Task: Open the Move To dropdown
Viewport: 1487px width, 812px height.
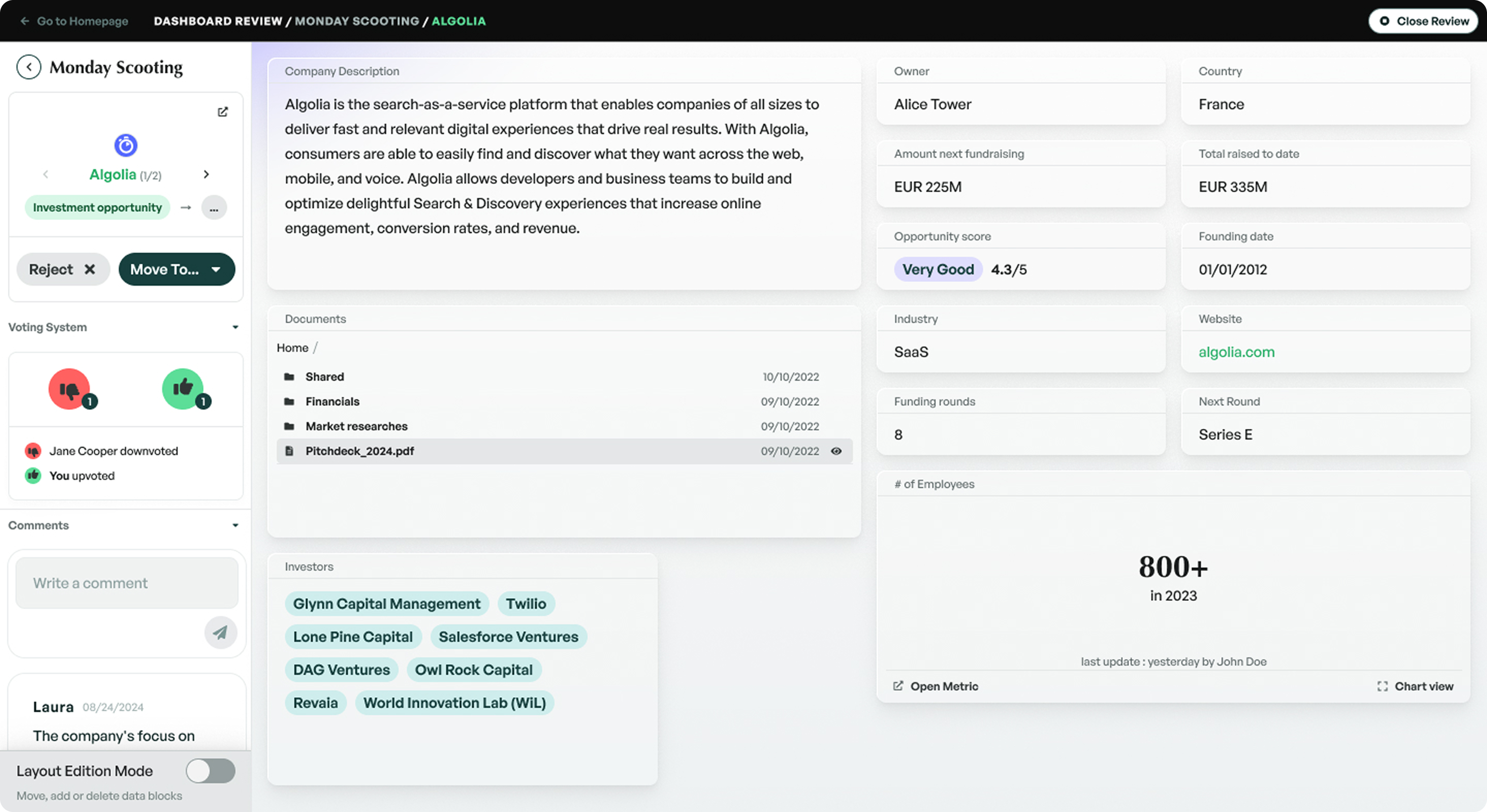Action: pyautogui.click(x=177, y=269)
